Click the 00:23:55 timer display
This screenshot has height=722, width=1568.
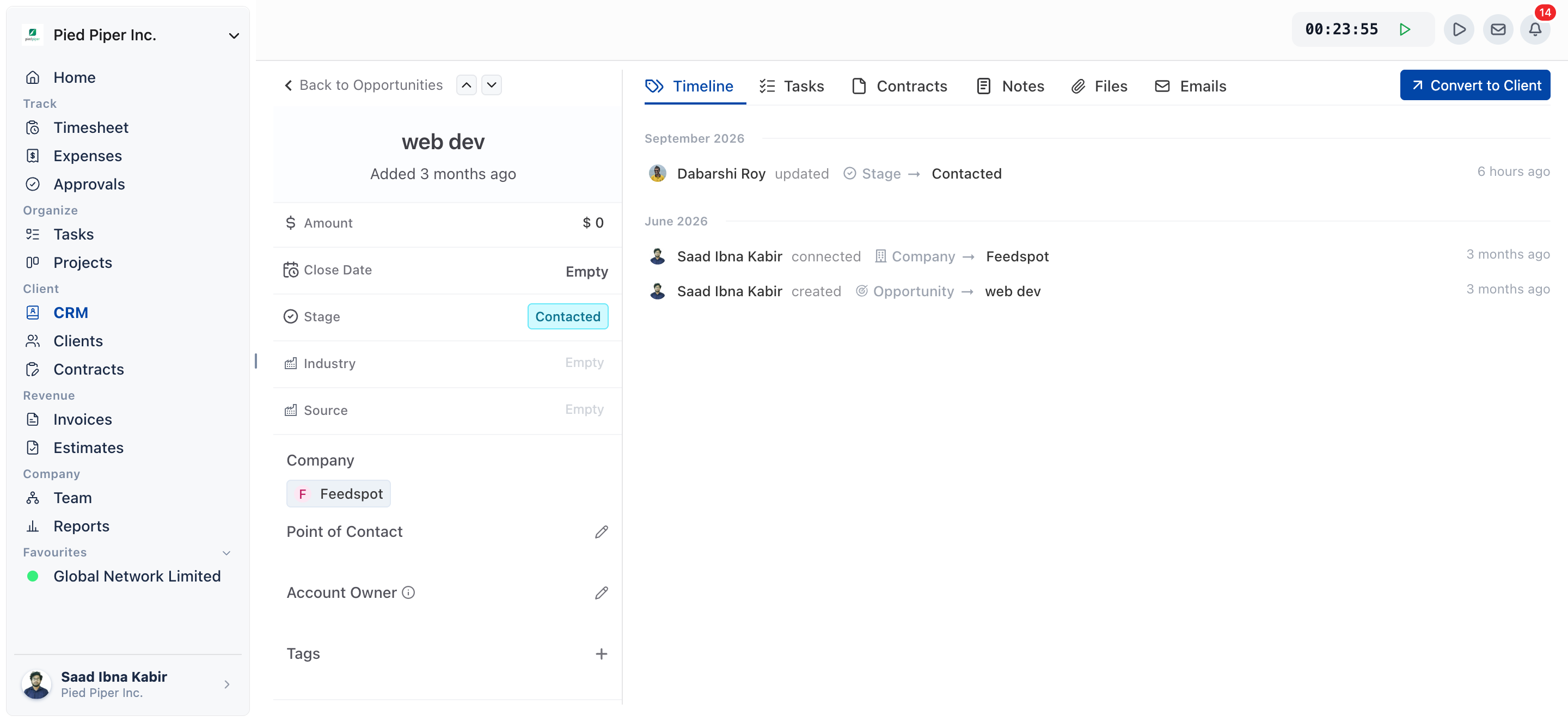click(1342, 29)
